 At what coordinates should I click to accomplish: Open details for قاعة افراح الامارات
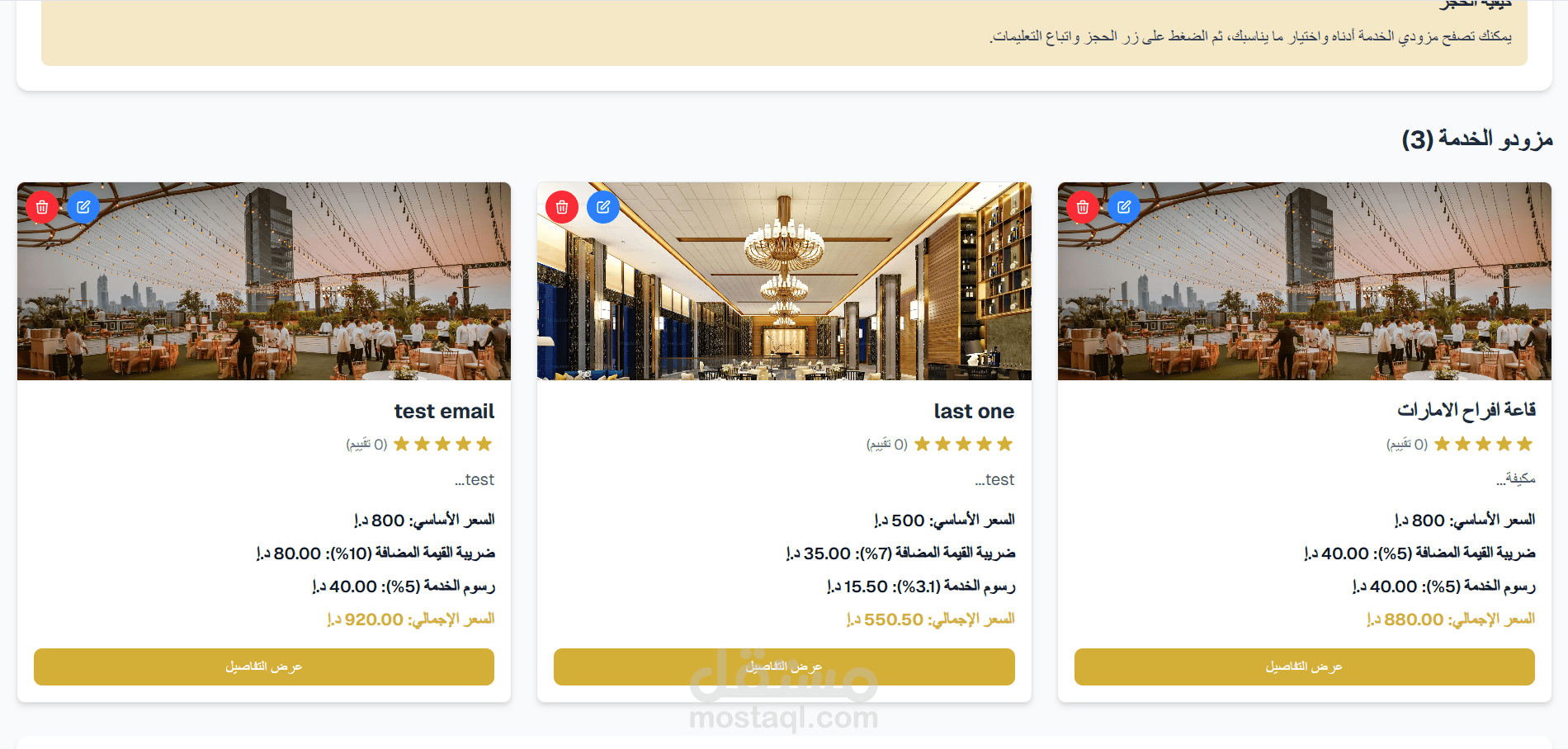pos(1305,667)
